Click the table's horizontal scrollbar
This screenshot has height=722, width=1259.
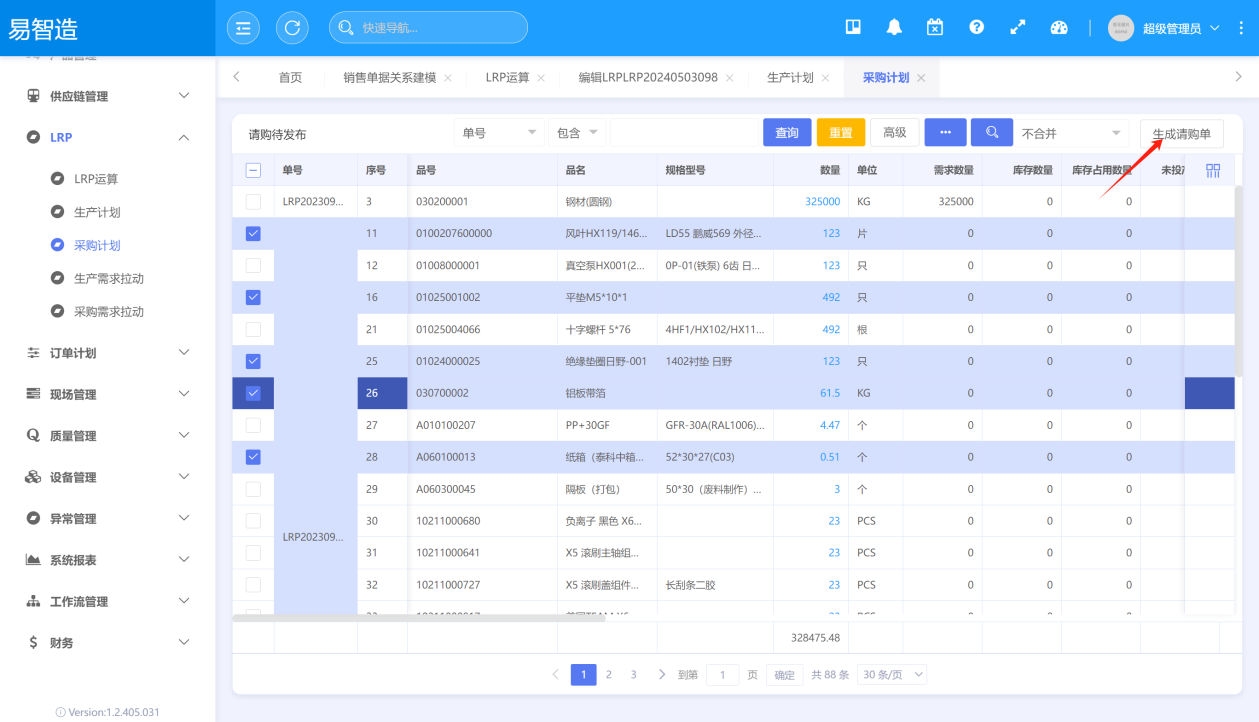420,618
